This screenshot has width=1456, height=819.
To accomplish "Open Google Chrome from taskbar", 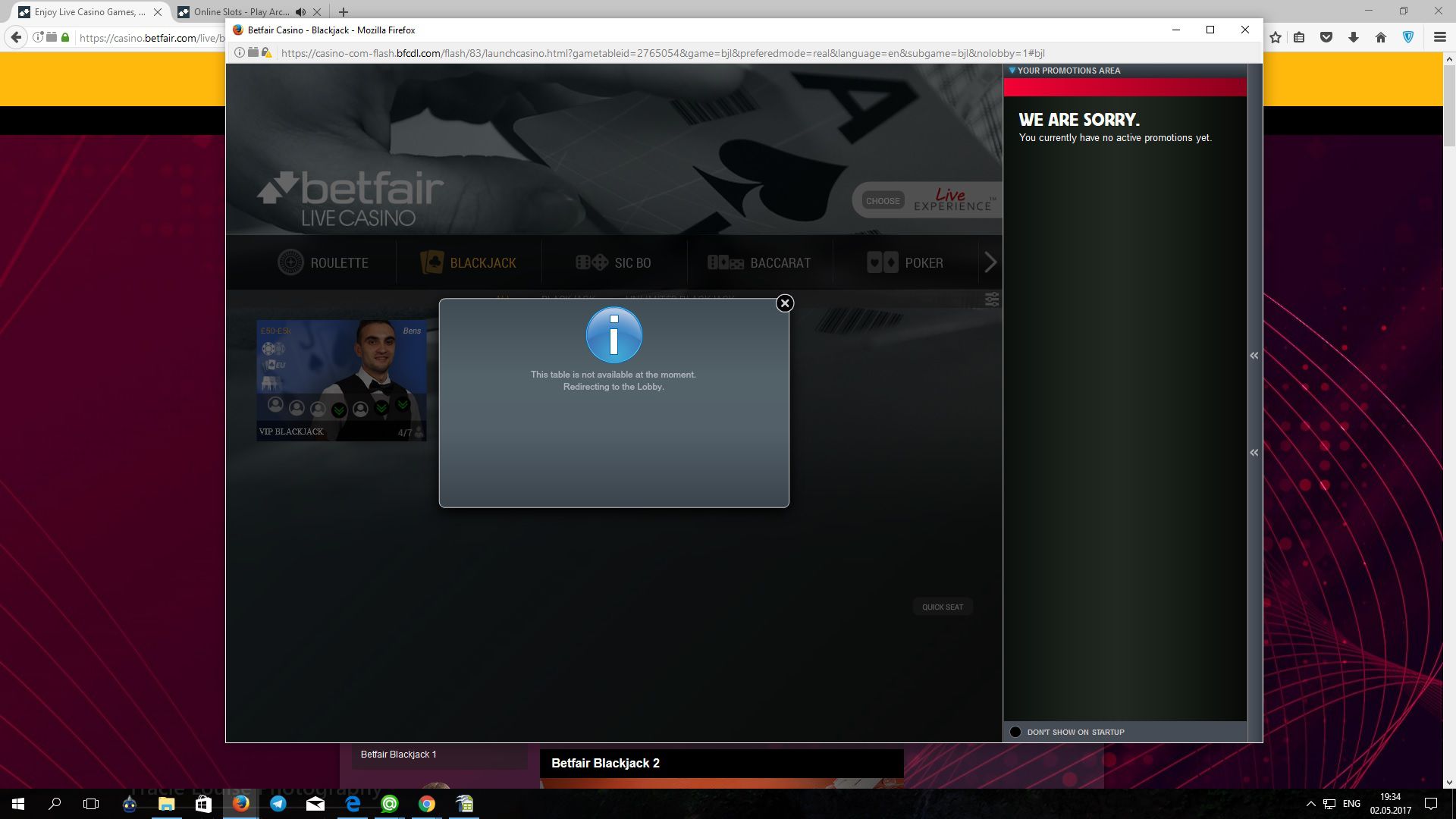I will click(x=427, y=804).
